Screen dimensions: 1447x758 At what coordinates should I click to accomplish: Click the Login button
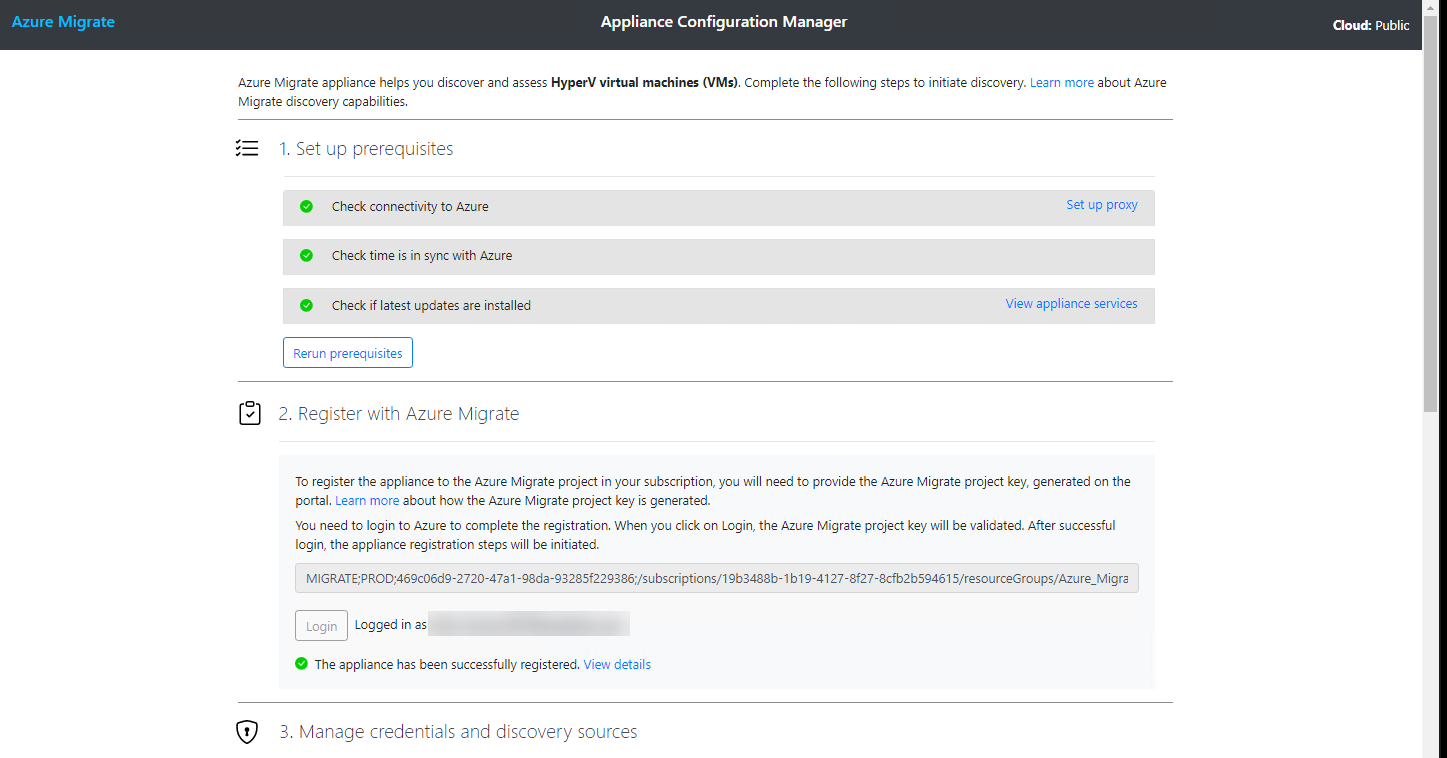click(321, 626)
